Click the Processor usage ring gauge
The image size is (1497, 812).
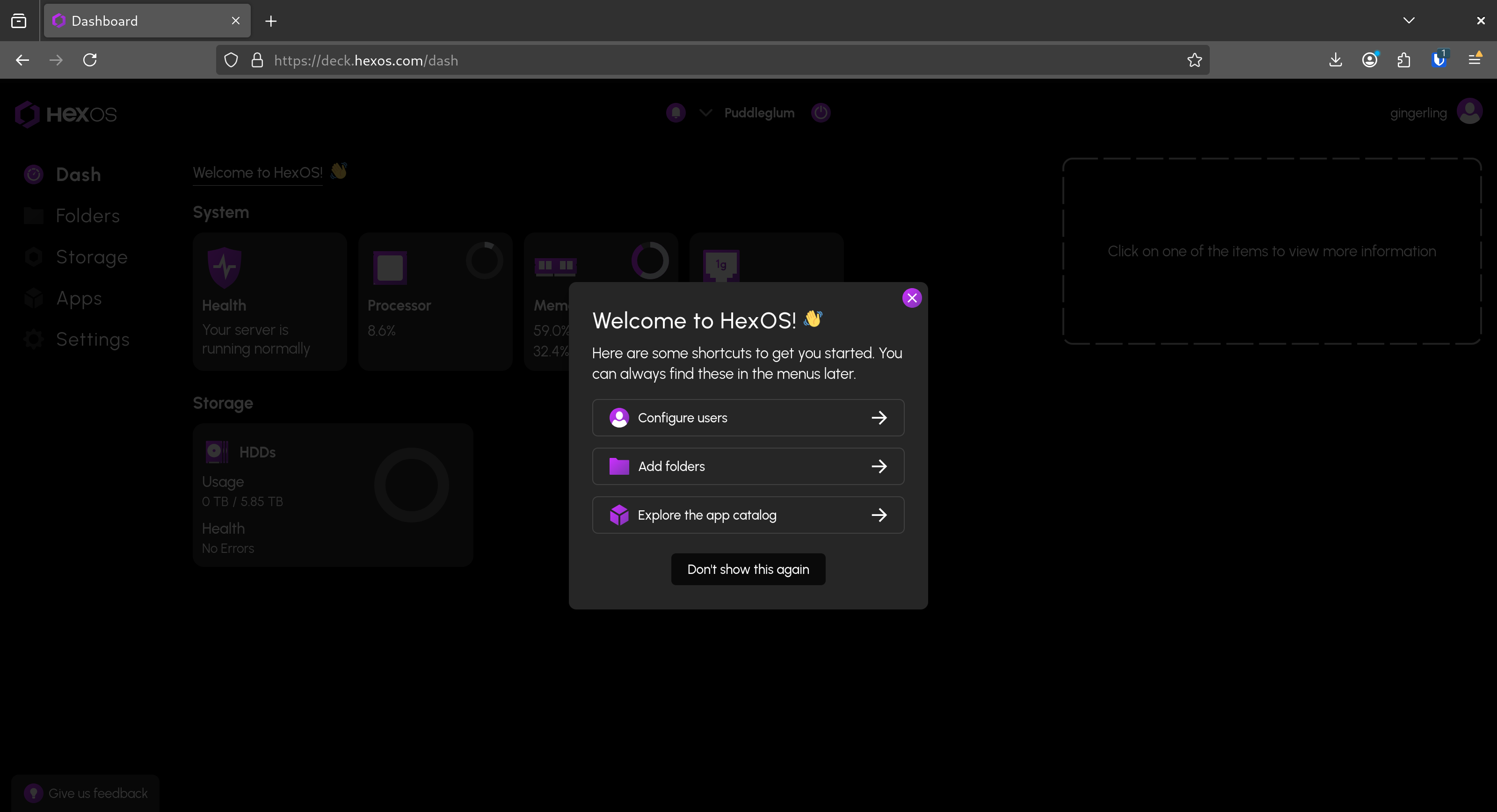pyautogui.click(x=485, y=261)
